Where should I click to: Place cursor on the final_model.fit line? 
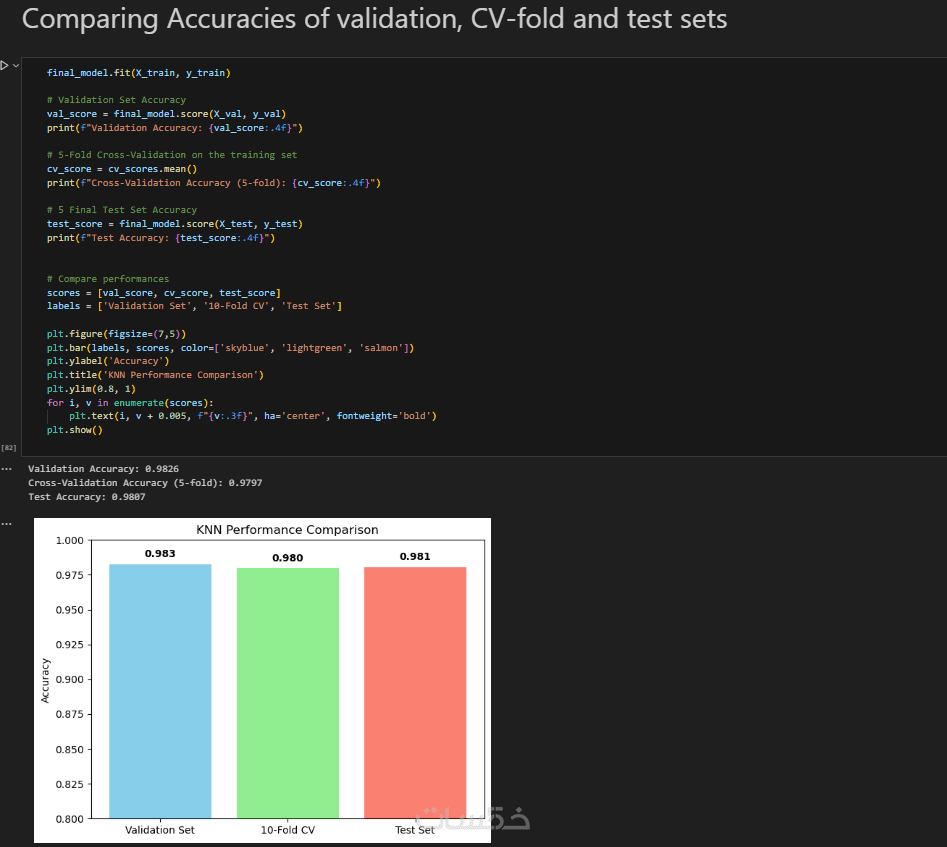click(139, 73)
